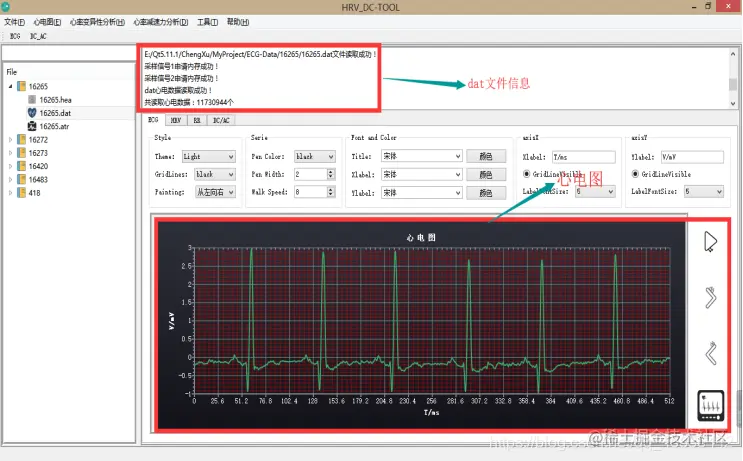
Task: Click the forward double-chevron icon
Action: pyautogui.click(x=710, y=298)
